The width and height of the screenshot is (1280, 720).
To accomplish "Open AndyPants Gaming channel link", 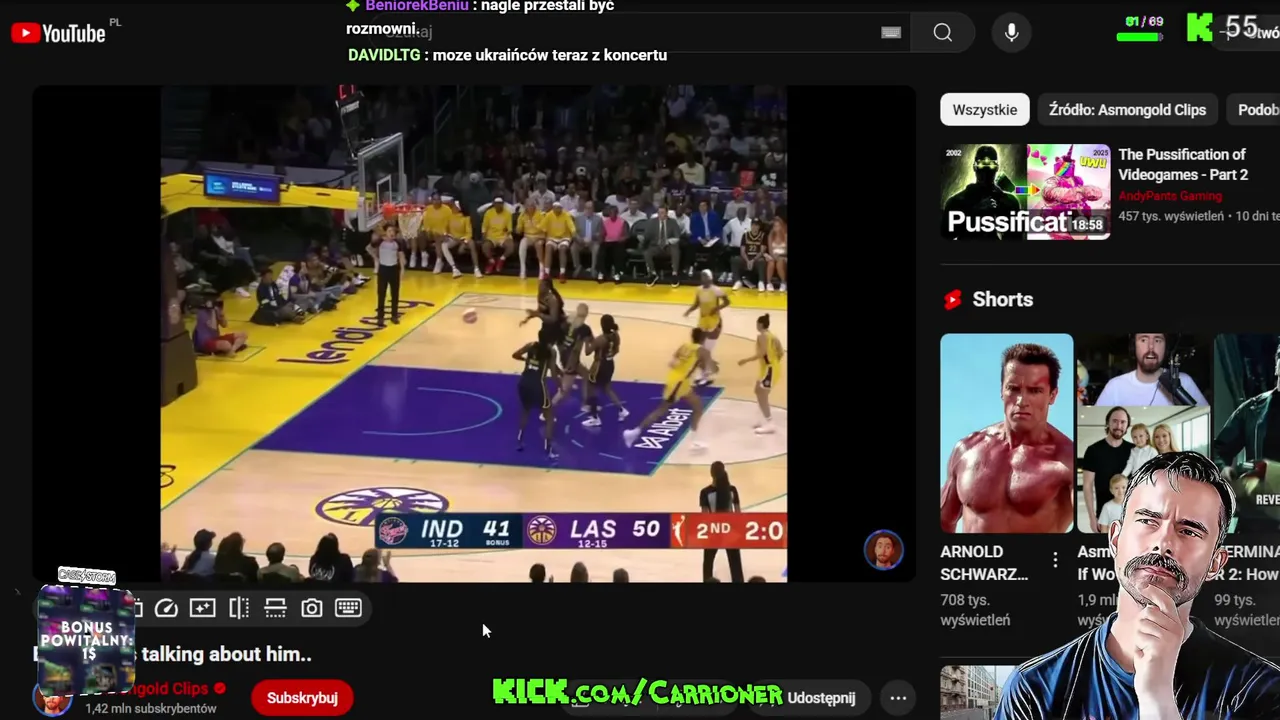I will (1170, 196).
